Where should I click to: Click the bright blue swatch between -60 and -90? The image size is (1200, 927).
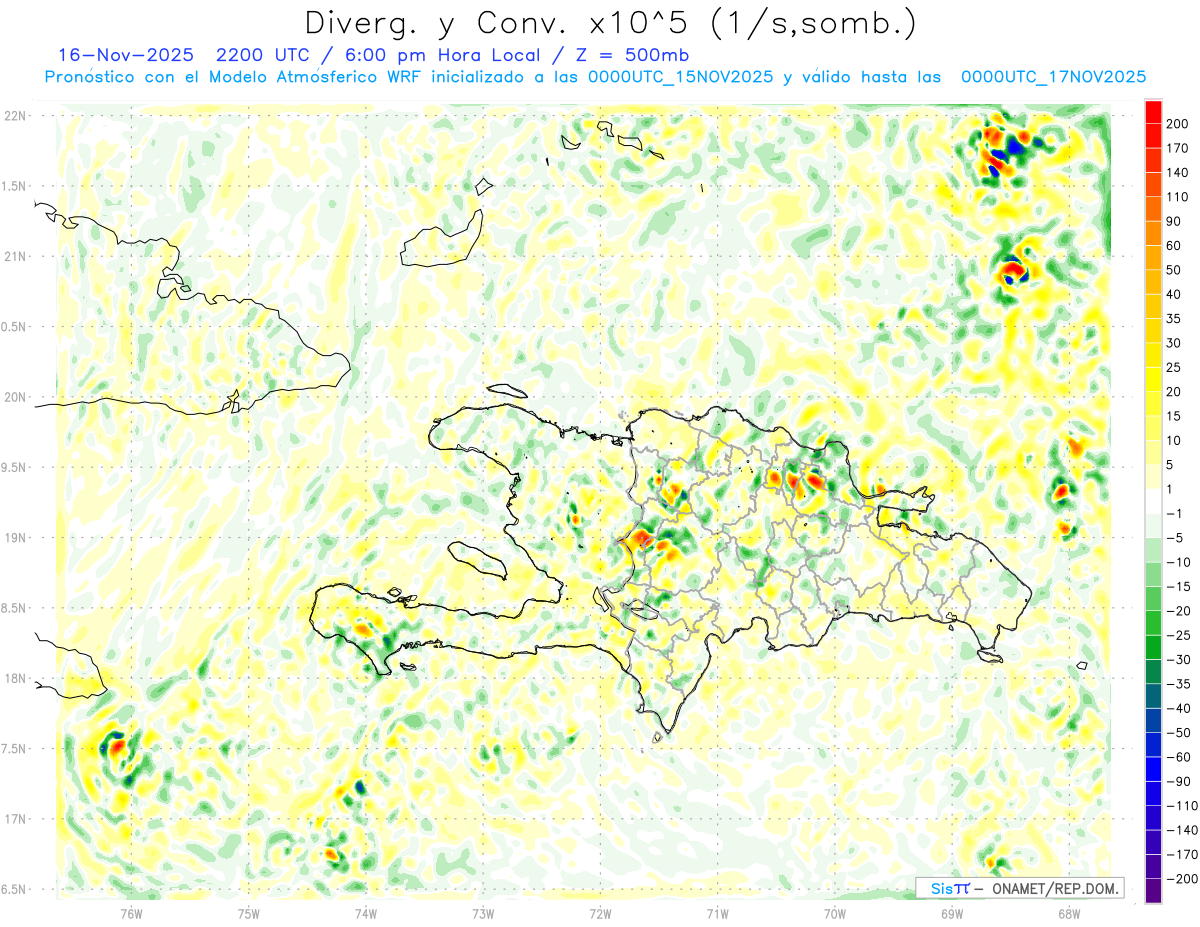(1153, 769)
